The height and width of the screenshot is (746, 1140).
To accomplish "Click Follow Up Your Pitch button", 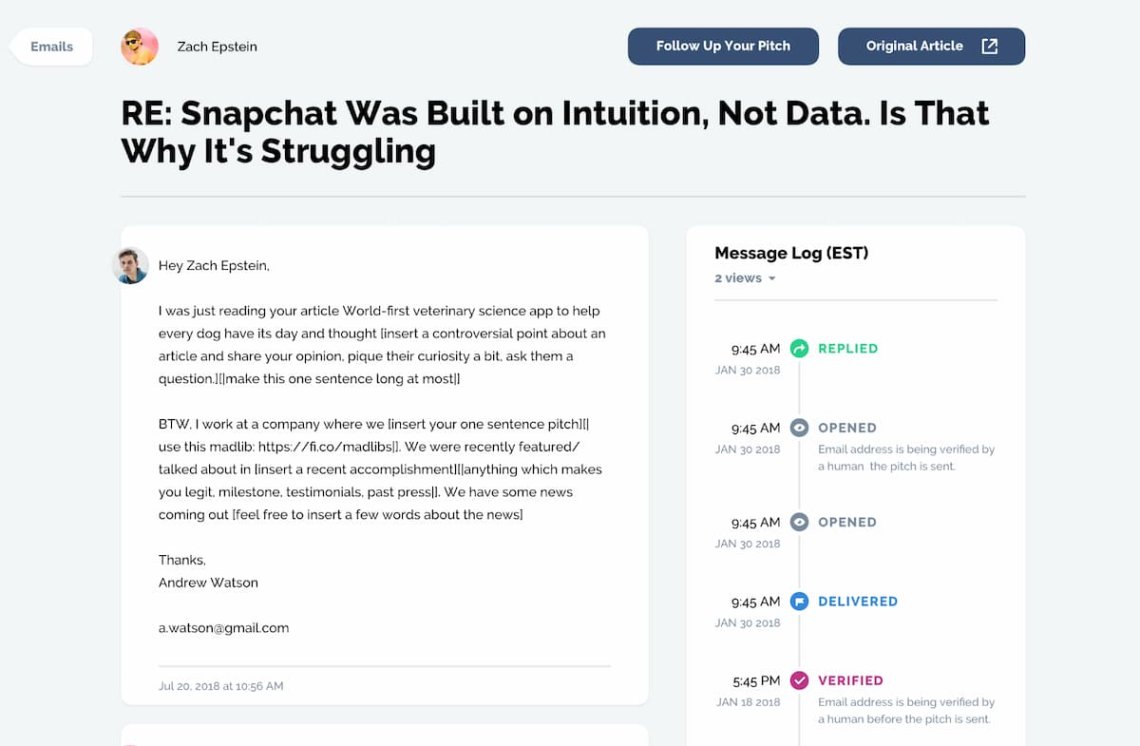I will [x=723, y=46].
